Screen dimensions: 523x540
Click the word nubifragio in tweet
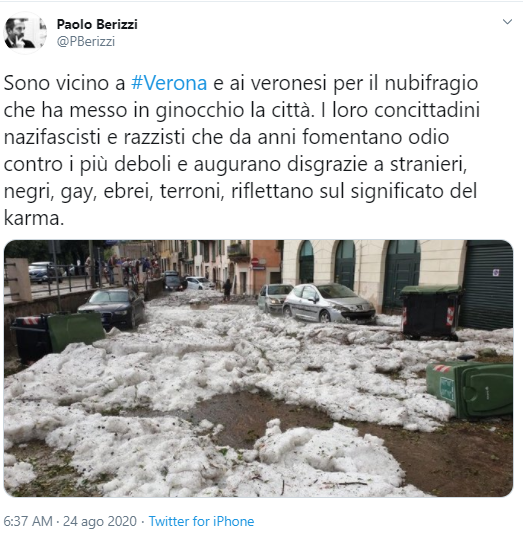tap(431, 84)
